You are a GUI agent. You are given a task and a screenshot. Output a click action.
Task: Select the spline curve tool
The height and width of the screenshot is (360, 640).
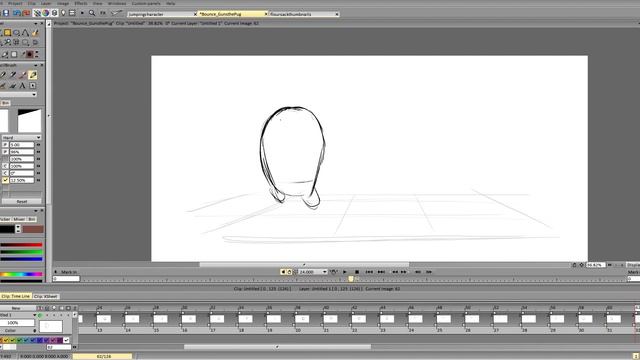pyautogui.click(x=26, y=33)
